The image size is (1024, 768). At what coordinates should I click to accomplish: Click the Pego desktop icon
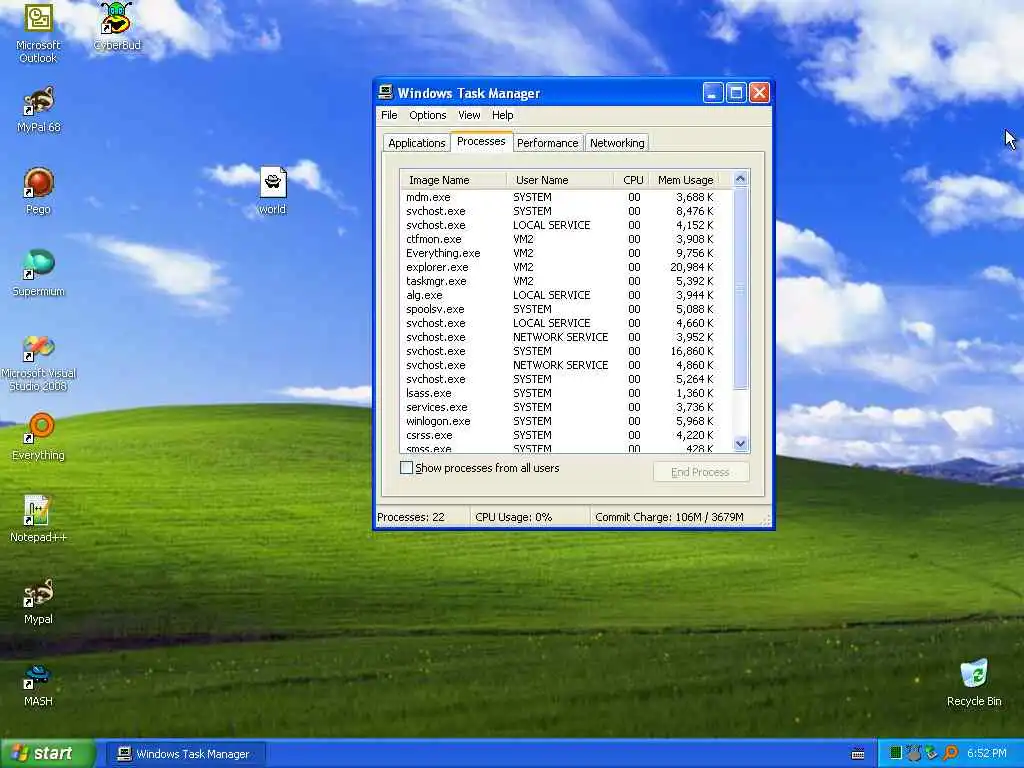point(39,191)
